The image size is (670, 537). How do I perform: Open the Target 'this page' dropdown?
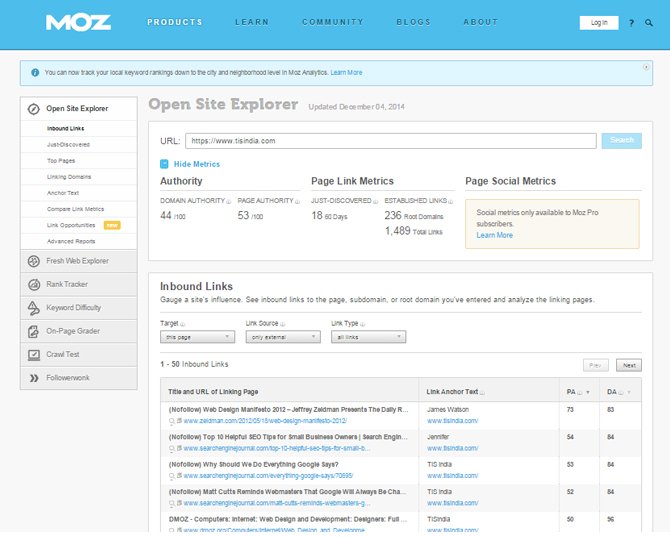tap(197, 337)
